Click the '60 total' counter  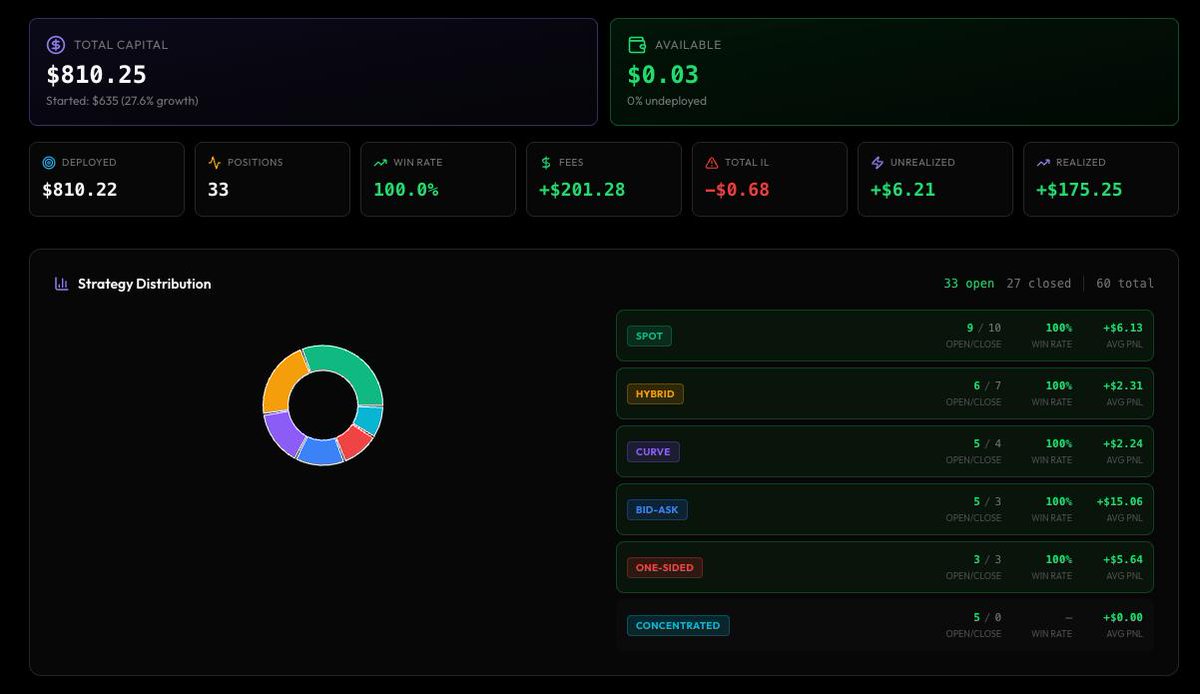point(1125,284)
